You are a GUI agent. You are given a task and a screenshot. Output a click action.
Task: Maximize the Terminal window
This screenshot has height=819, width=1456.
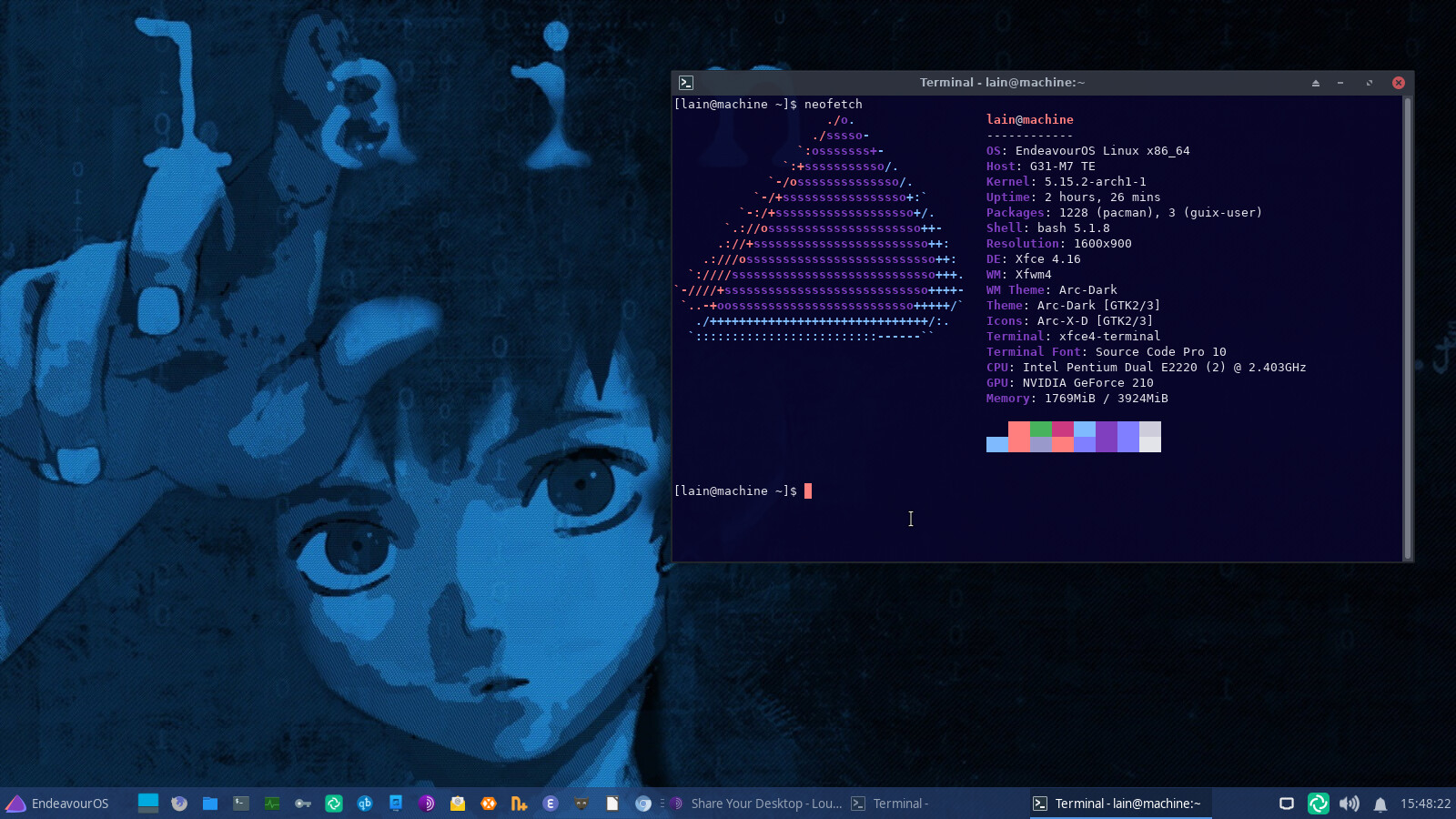click(x=1369, y=83)
